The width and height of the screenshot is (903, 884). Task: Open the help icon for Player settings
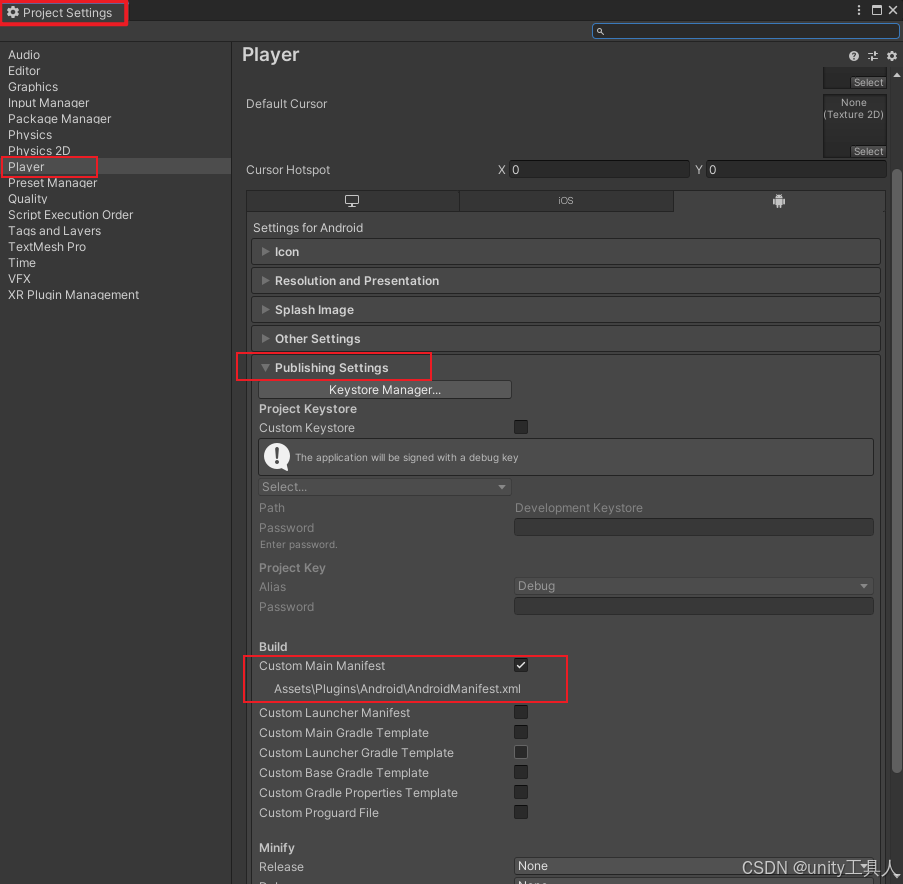(x=853, y=56)
